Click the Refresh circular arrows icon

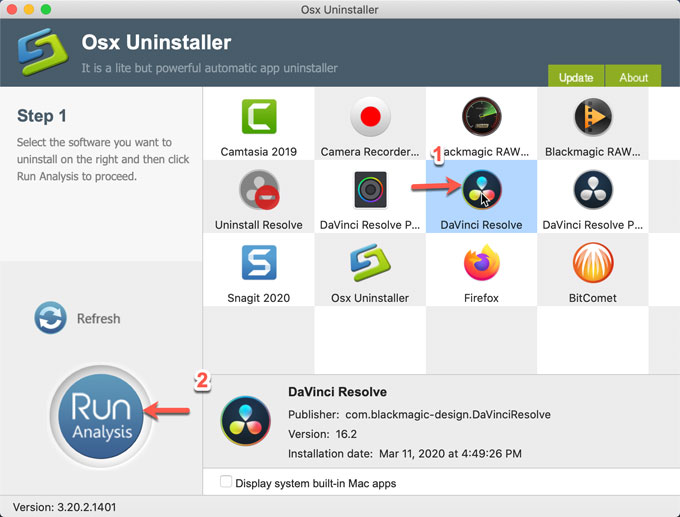pos(51,318)
